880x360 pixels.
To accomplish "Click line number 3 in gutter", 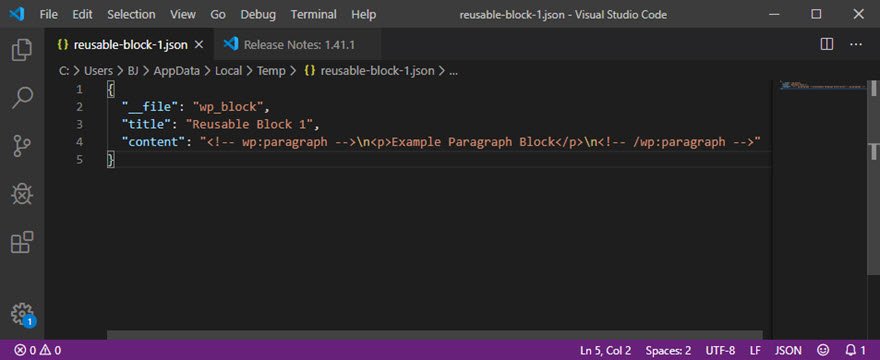I will (79, 124).
